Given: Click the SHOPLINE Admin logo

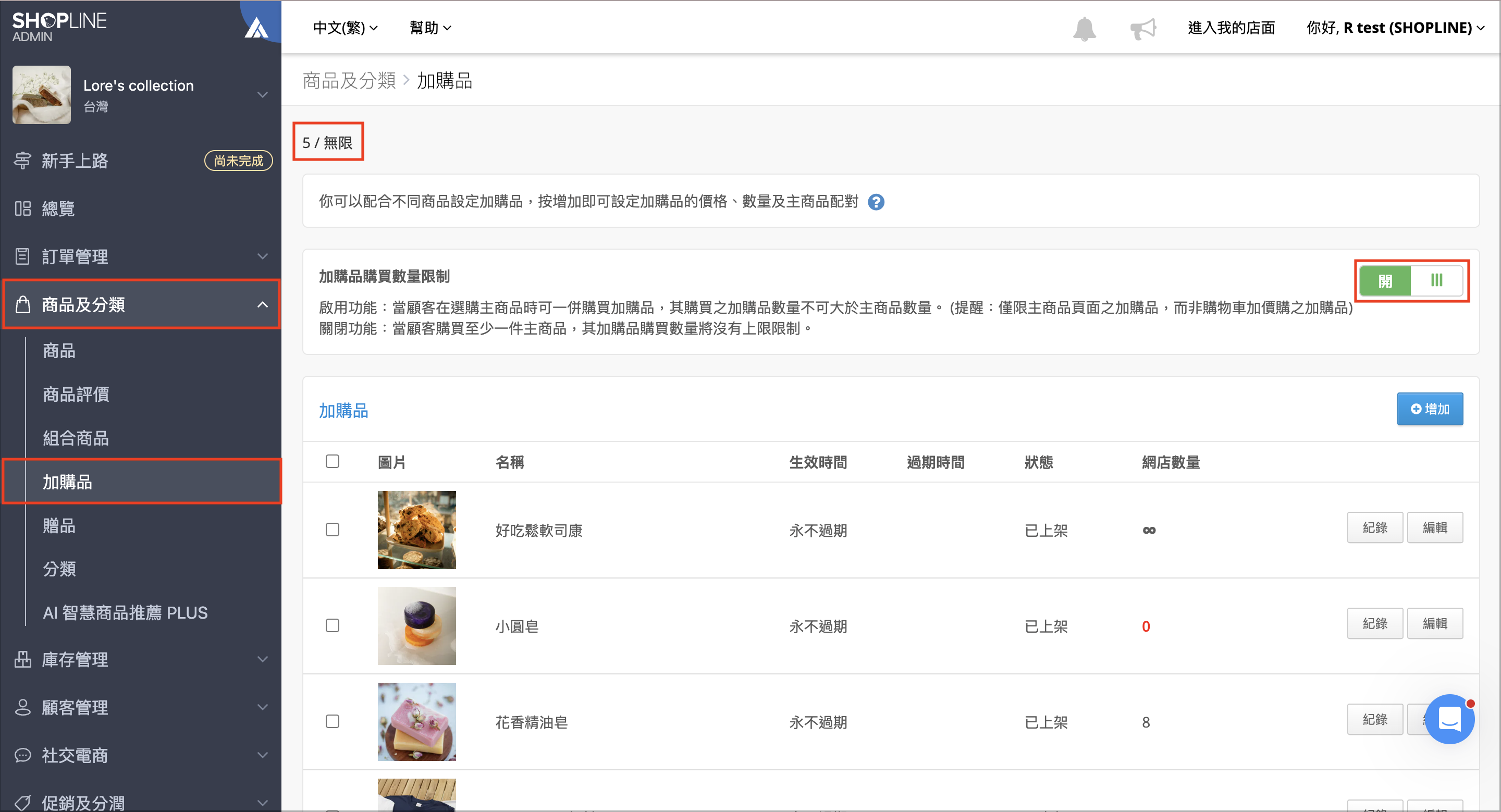Looking at the screenshot, I should [x=59, y=27].
